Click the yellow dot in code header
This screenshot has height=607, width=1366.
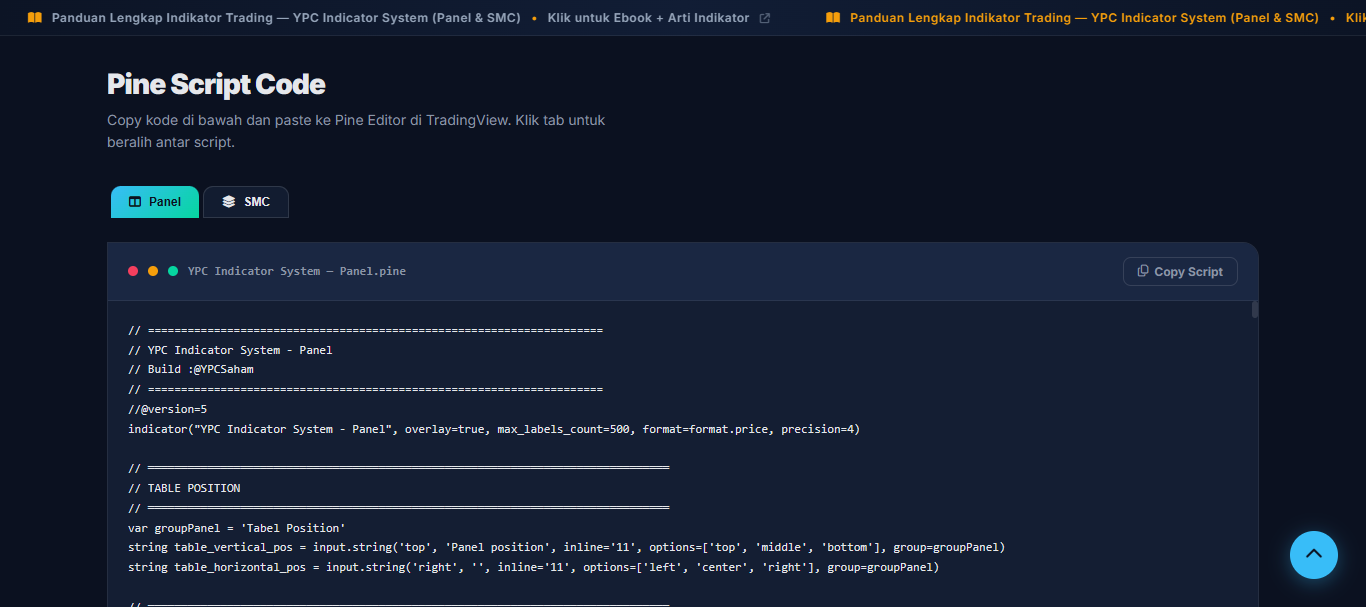pyautogui.click(x=153, y=271)
